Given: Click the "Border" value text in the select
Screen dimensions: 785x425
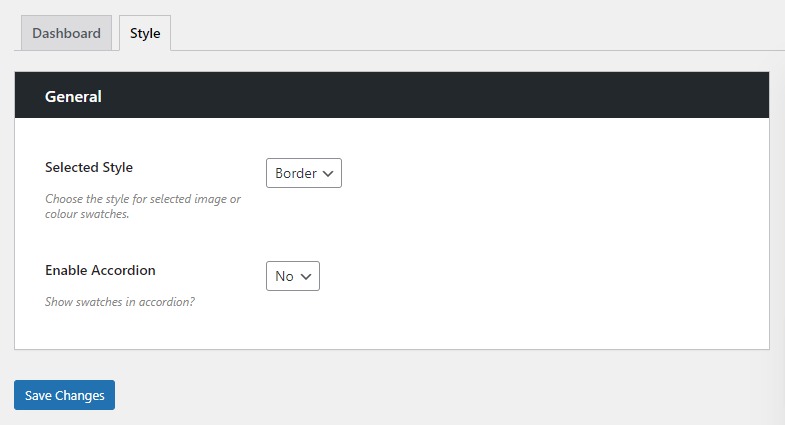Looking at the screenshot, I should 295,174.
